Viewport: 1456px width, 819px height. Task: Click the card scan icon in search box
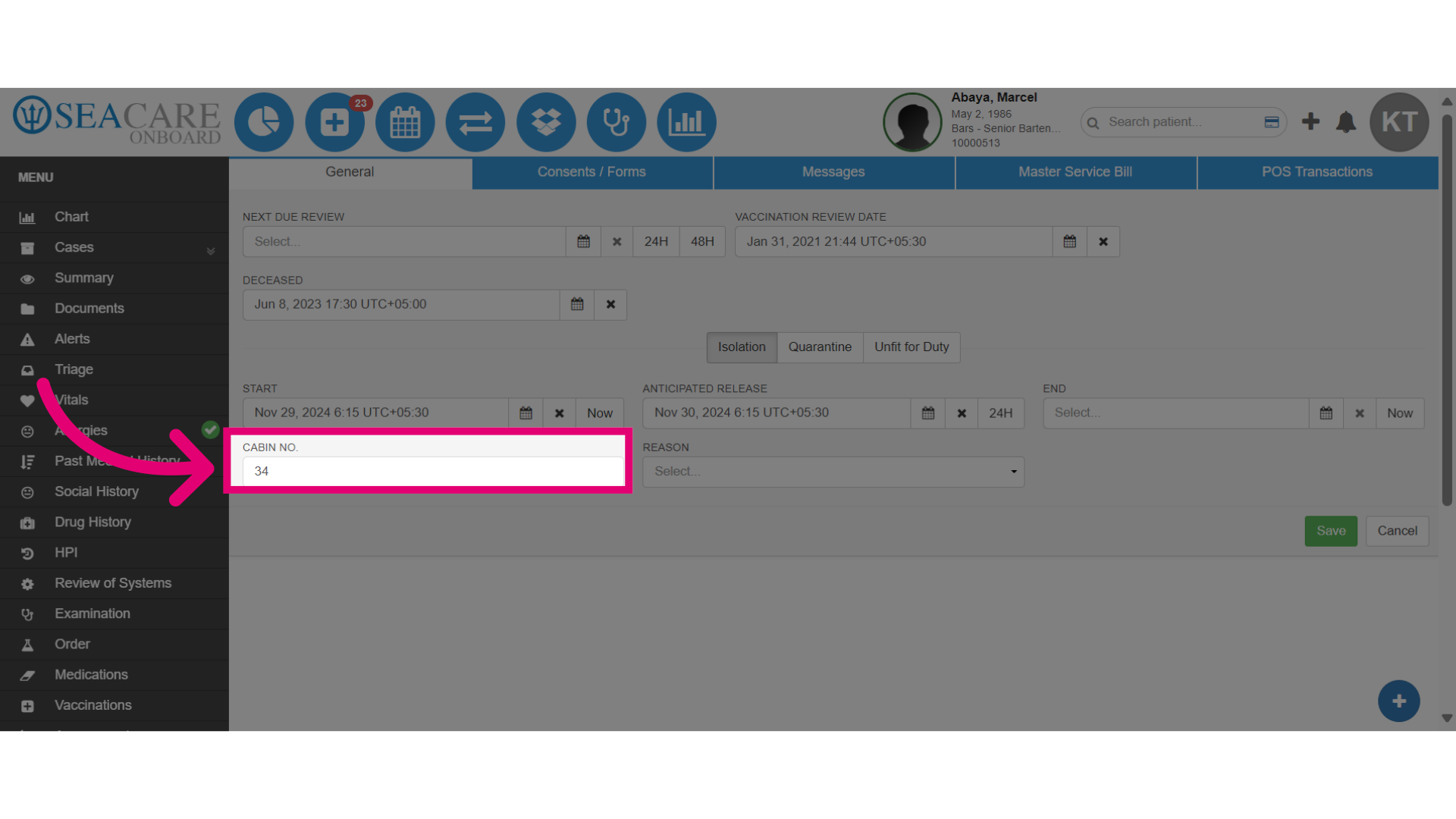pyautogui.click(x=1272, y=122)
